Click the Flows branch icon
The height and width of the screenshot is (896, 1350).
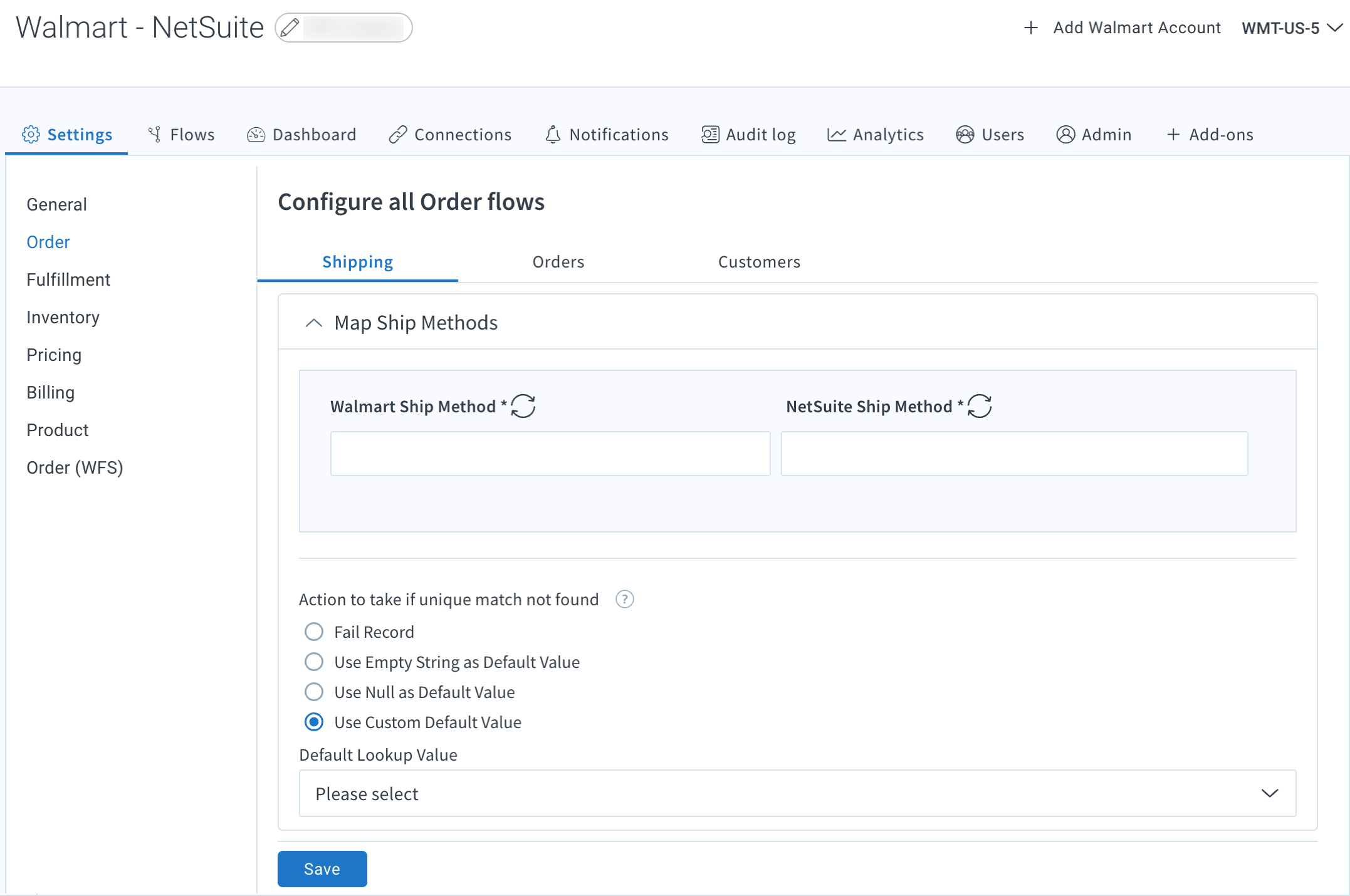pyautogui.click(x=154, y=135)
